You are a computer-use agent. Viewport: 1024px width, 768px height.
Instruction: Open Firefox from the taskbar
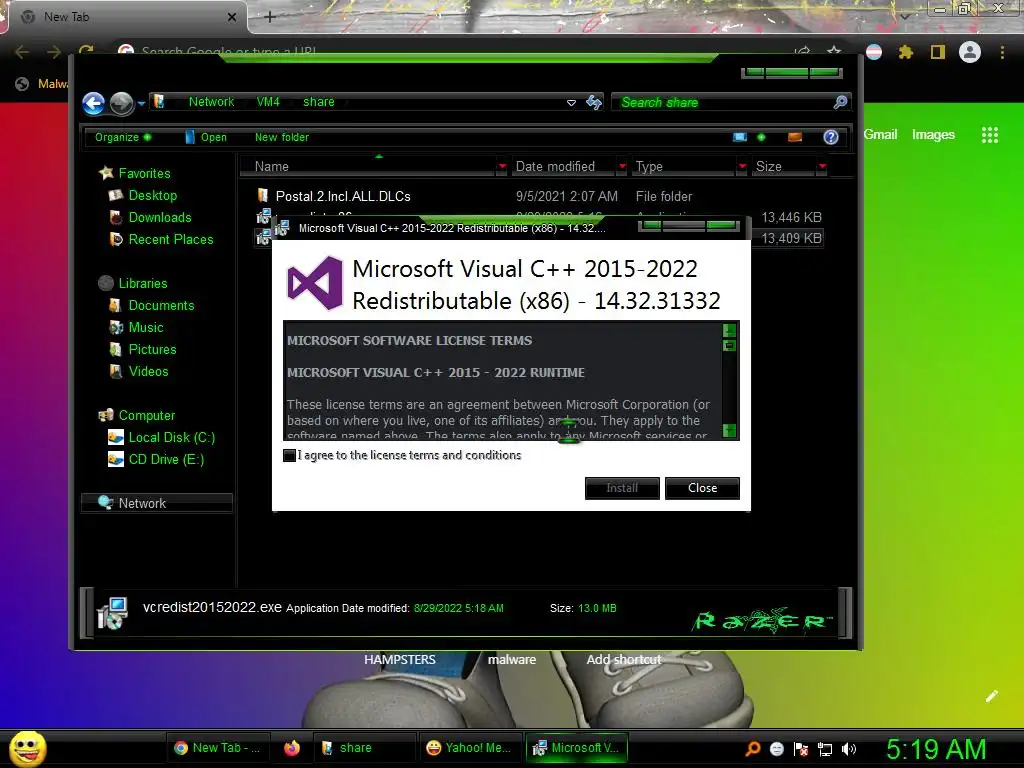291,748
